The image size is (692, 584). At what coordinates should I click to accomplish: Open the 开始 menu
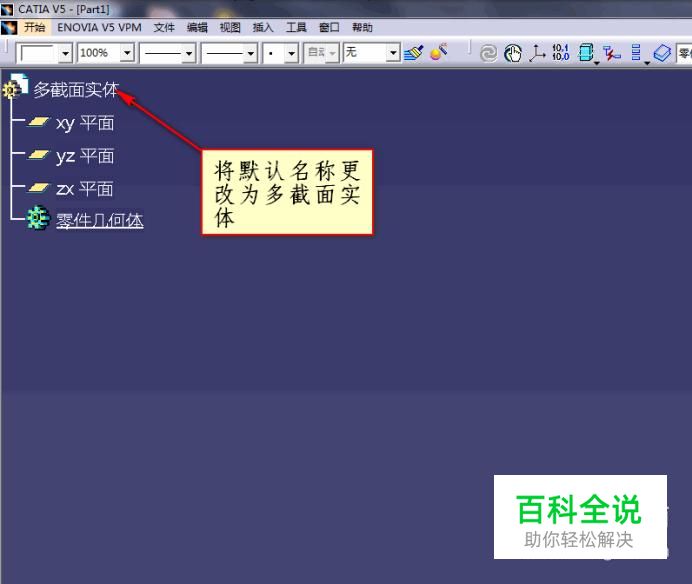[34, 27]
